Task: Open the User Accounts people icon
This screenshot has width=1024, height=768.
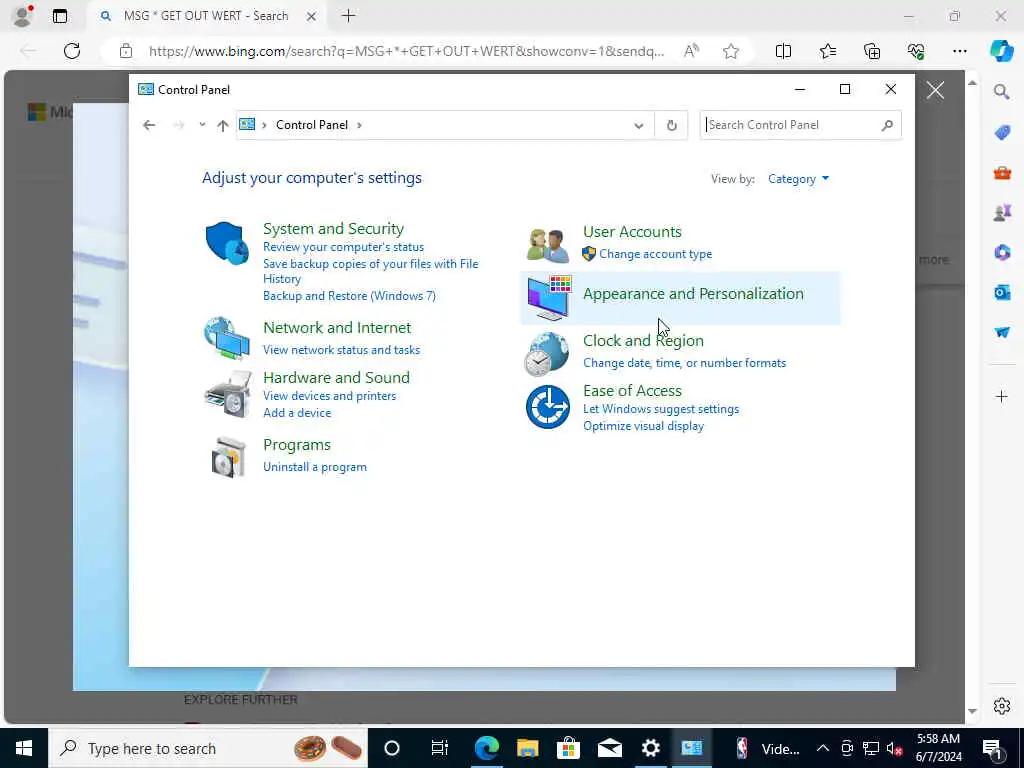Action: tap(547, 245)
